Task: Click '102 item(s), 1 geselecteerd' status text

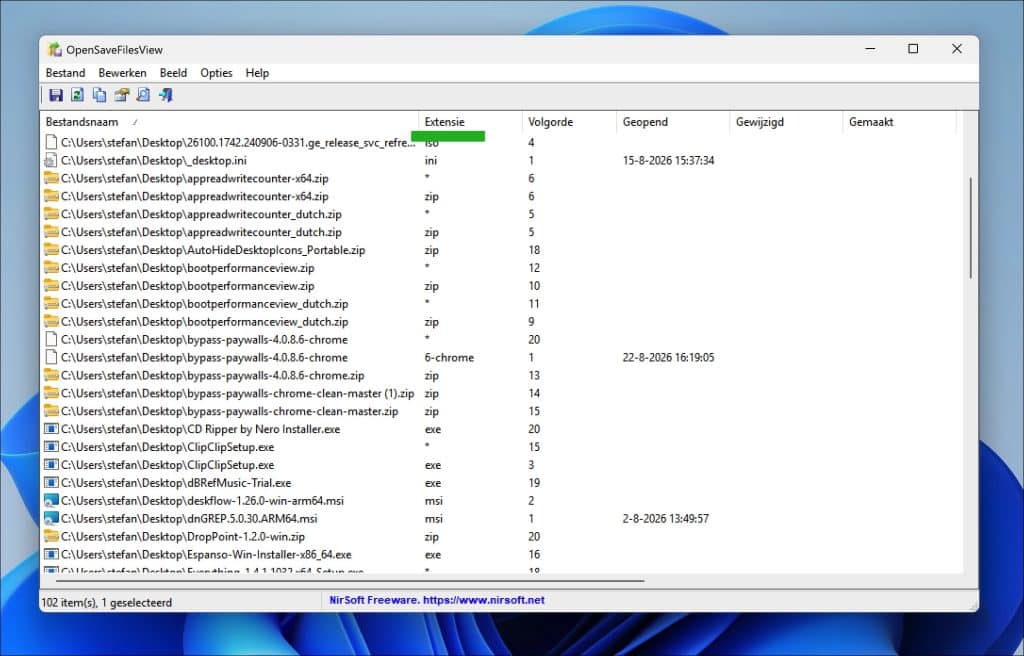Action: [107, 602]
